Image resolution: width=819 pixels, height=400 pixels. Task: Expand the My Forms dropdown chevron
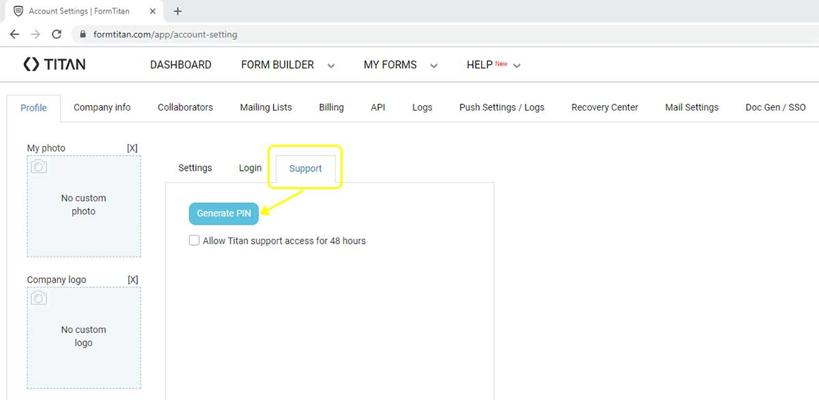[433, 66]
